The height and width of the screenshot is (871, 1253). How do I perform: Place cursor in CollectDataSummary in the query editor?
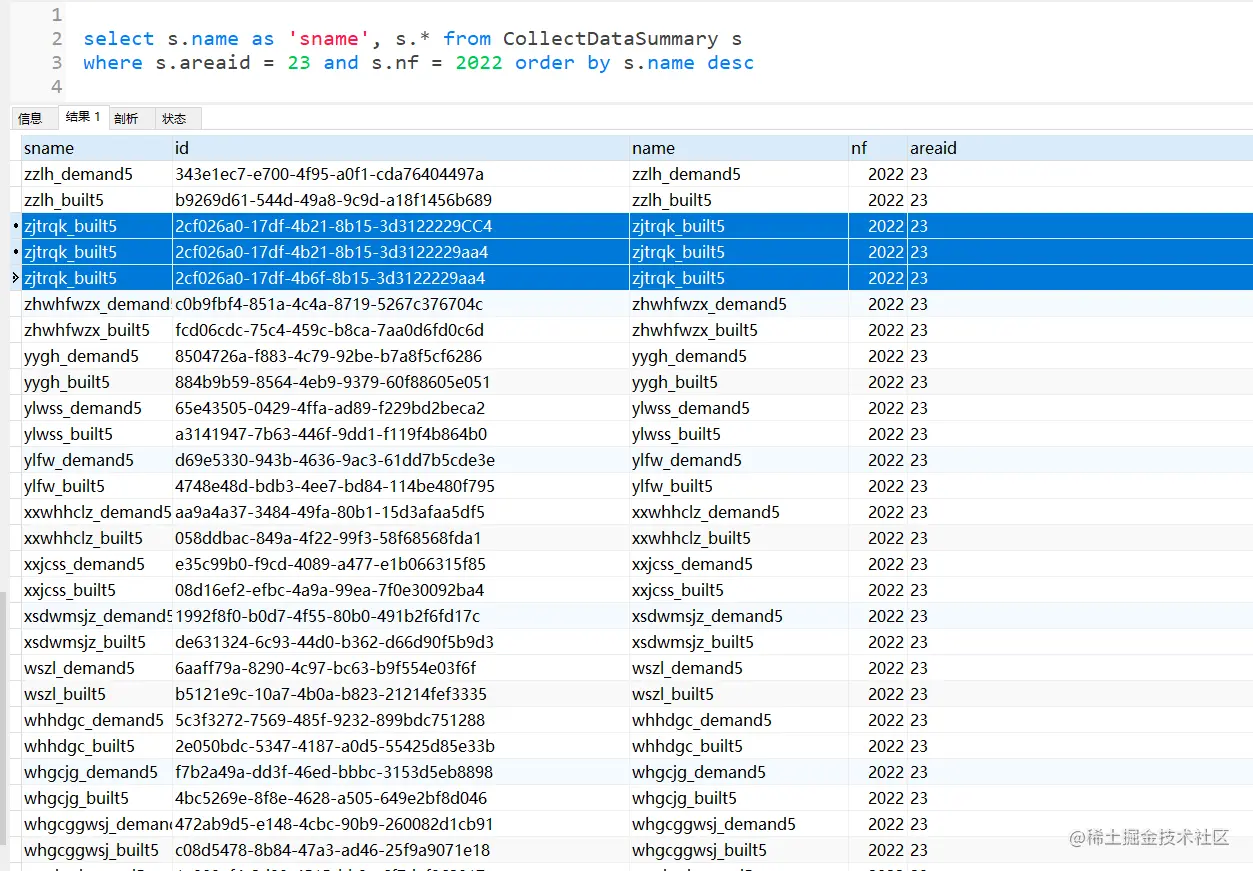610,39
